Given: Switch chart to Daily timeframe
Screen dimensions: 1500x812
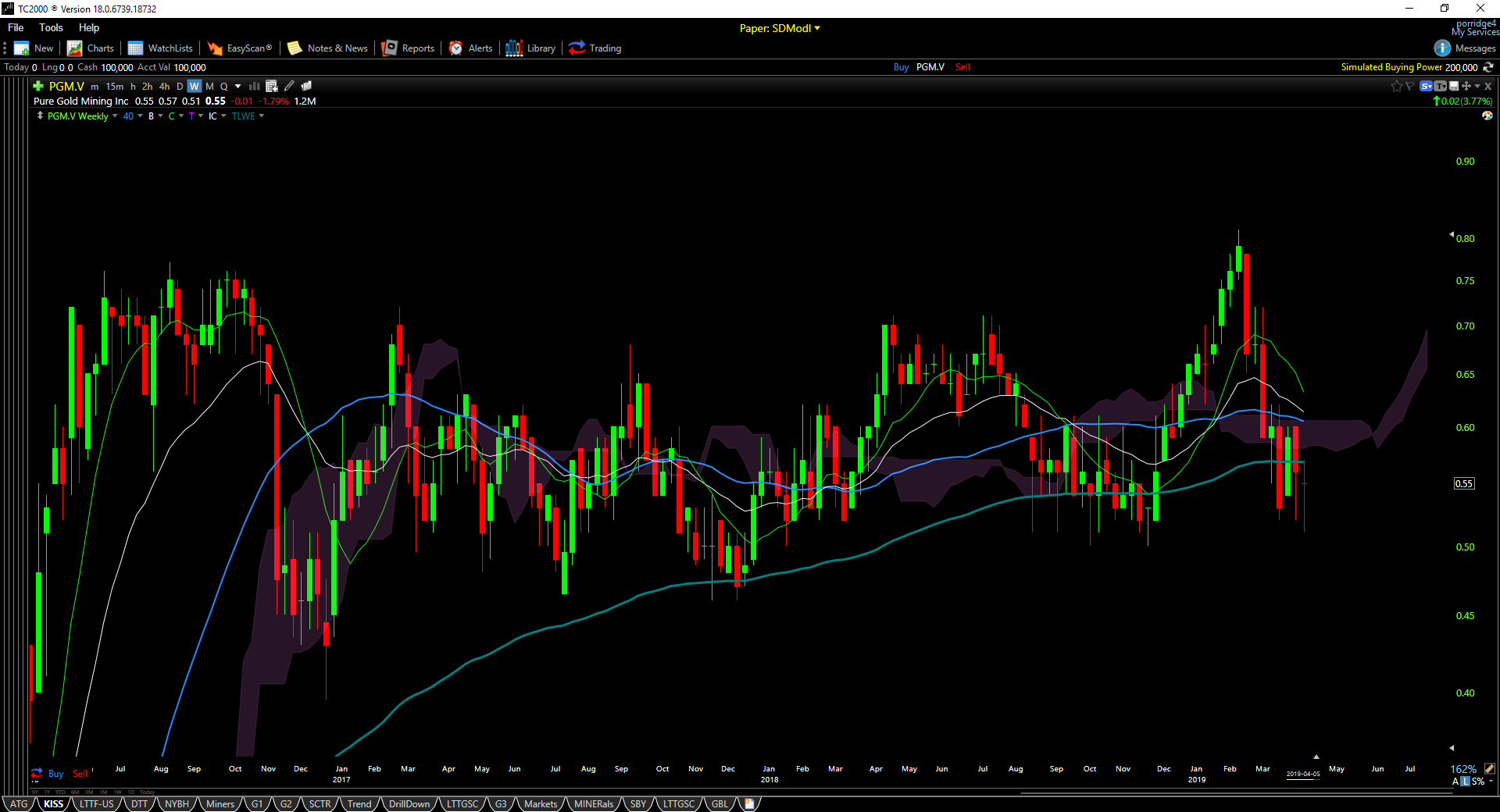Looking at the screenshot, I should tap(180, 86).
